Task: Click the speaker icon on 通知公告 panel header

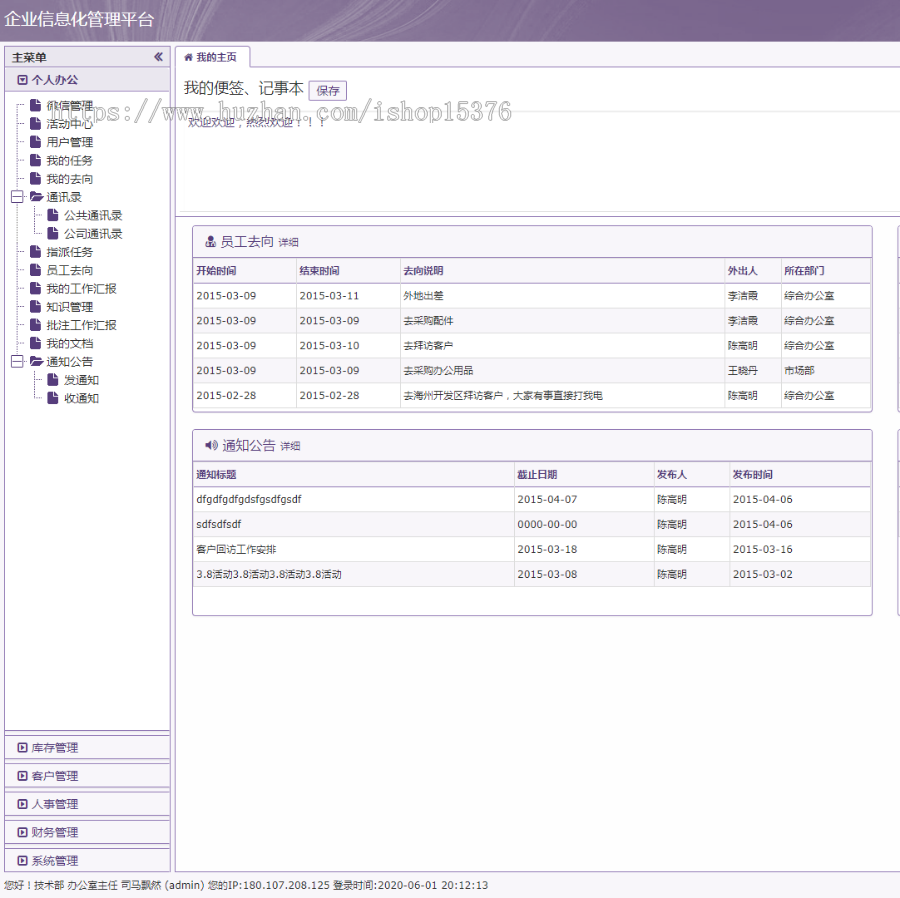Action: pyautogui.click(x=210, y=446)
